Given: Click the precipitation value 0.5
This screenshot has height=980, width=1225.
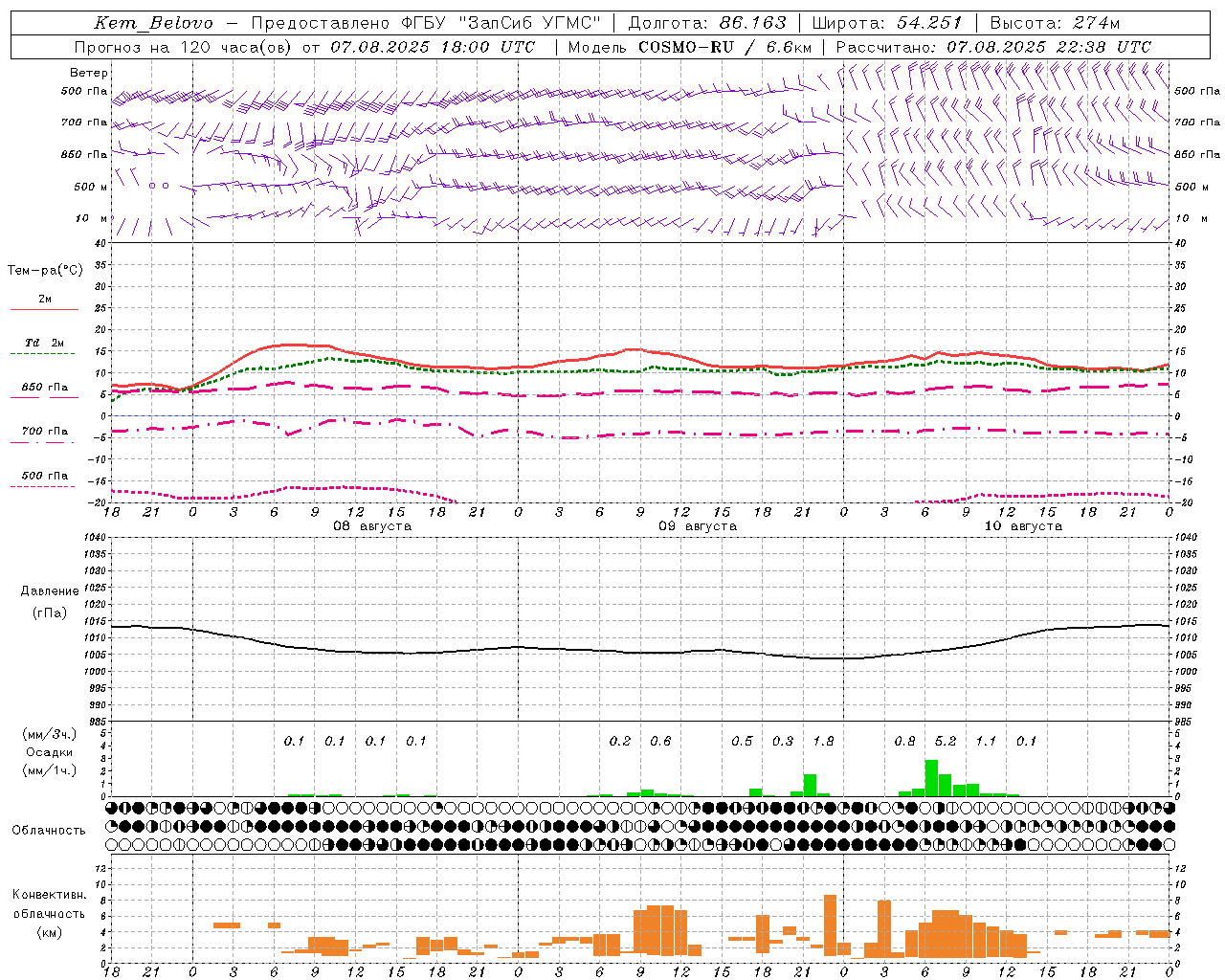Looking at the screenshot, I should click(x=742, y=742).
